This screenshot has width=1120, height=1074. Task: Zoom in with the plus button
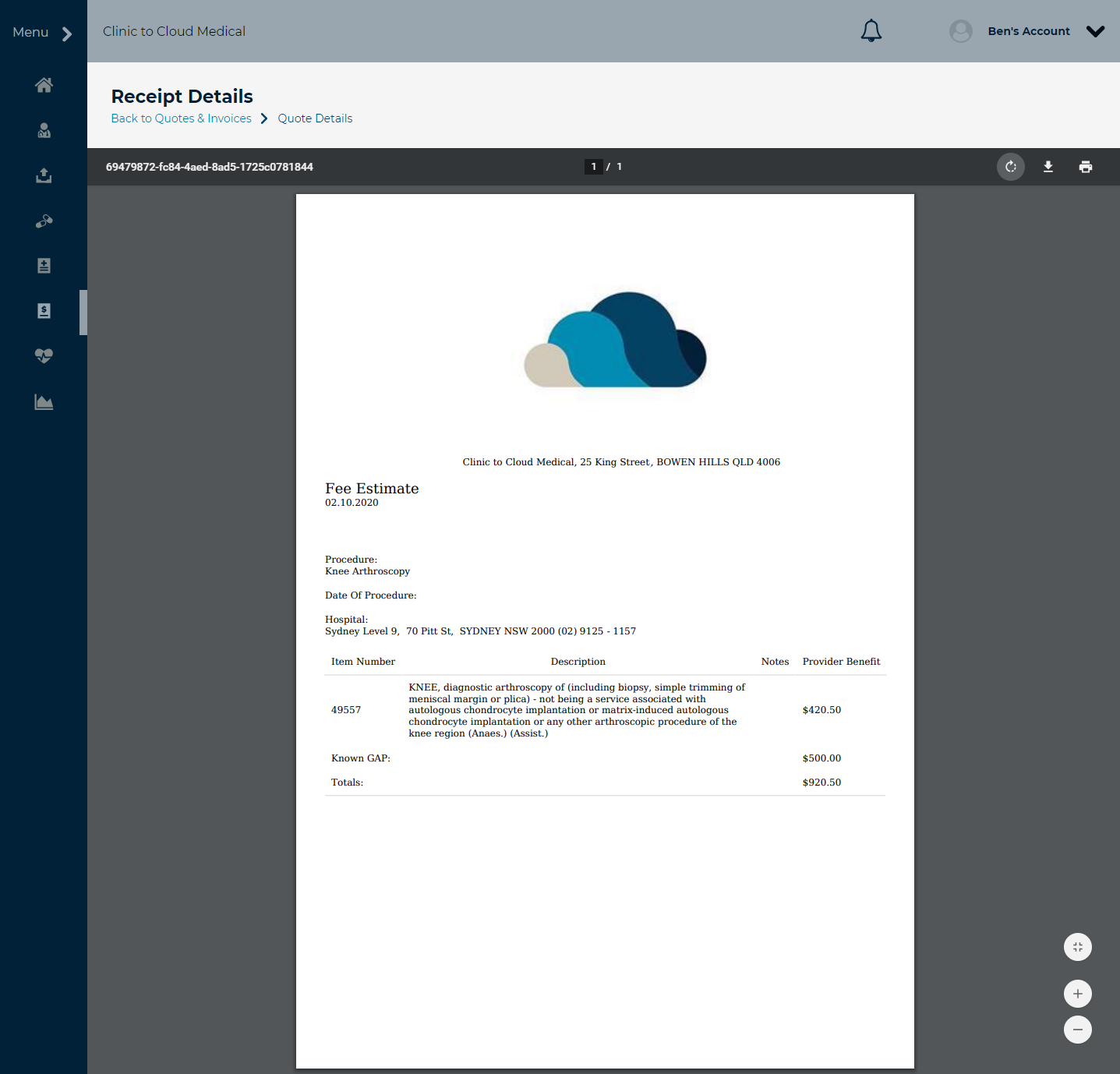point(1078,994)
